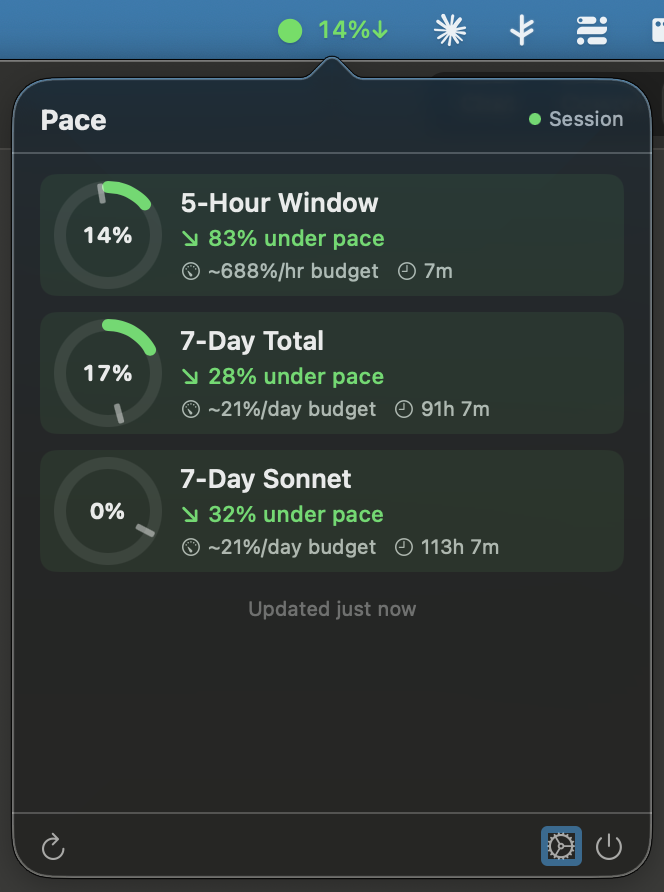Open settings with the highlighted gear icon

tap(561, 845)
